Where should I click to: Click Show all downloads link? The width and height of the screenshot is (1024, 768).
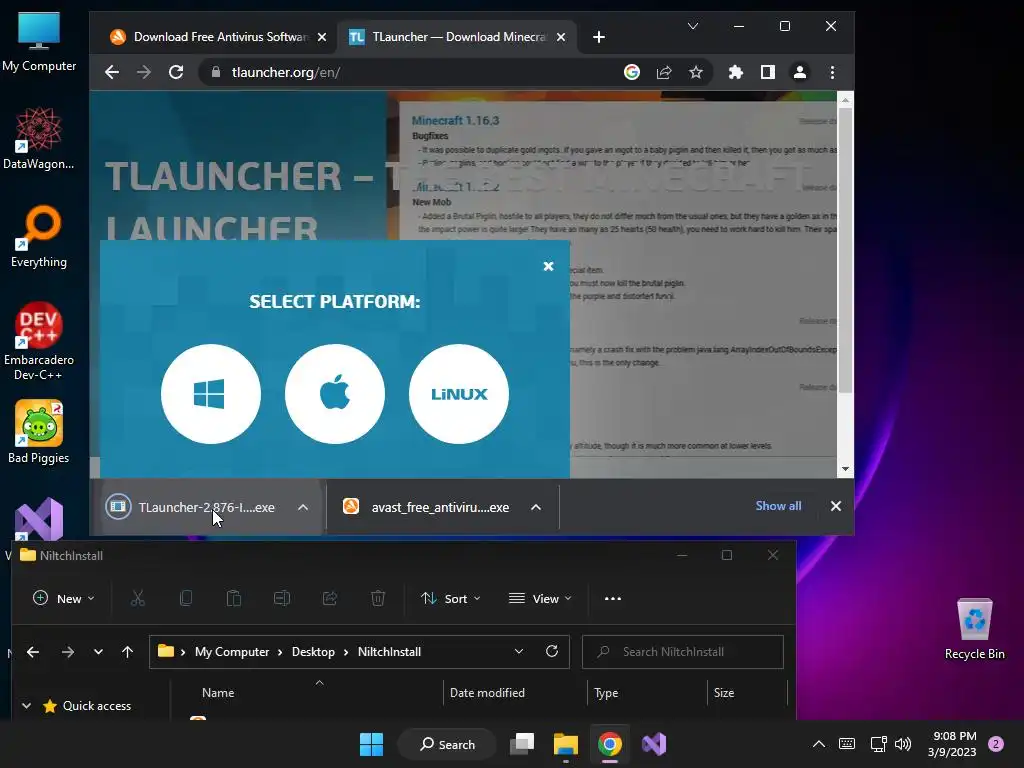tap(778, 506)
